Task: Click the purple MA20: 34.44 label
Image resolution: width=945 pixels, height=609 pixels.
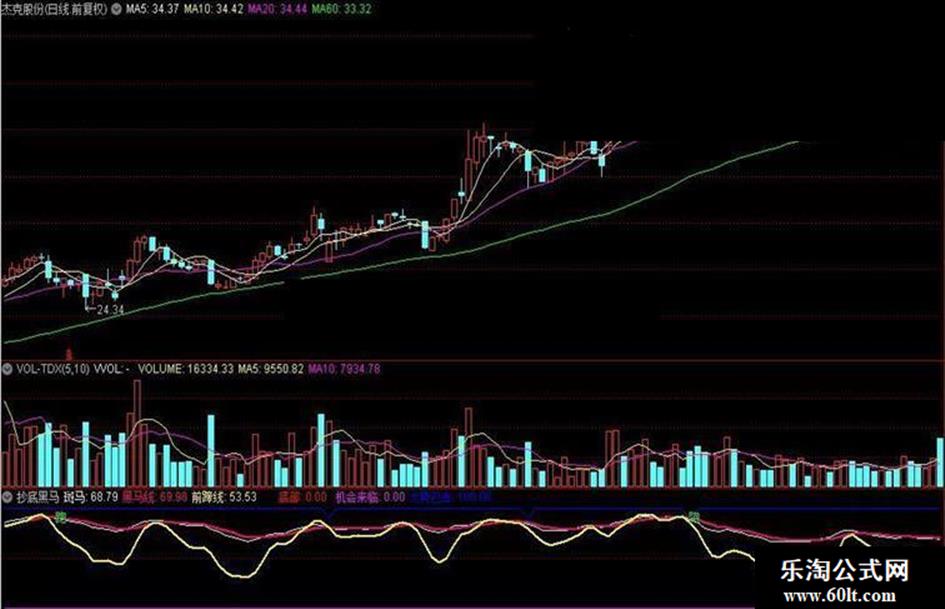Action: 277,9
